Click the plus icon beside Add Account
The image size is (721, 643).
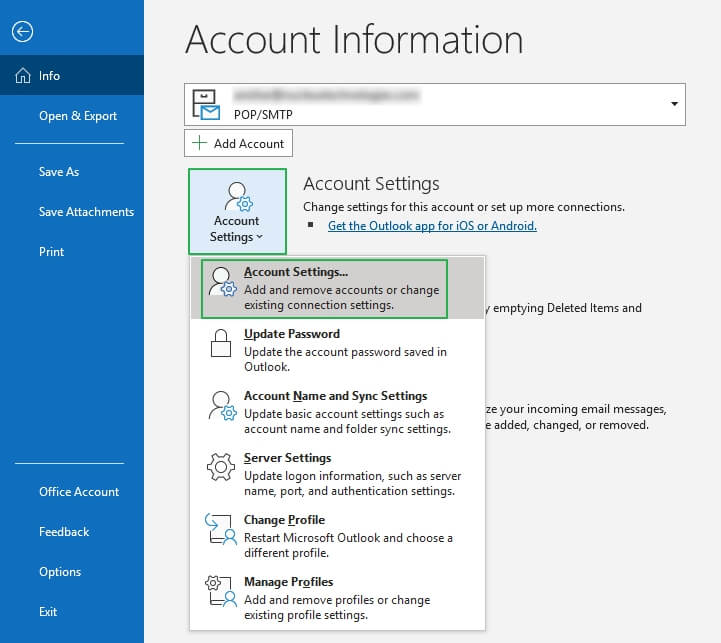click(x=200, y=143)
